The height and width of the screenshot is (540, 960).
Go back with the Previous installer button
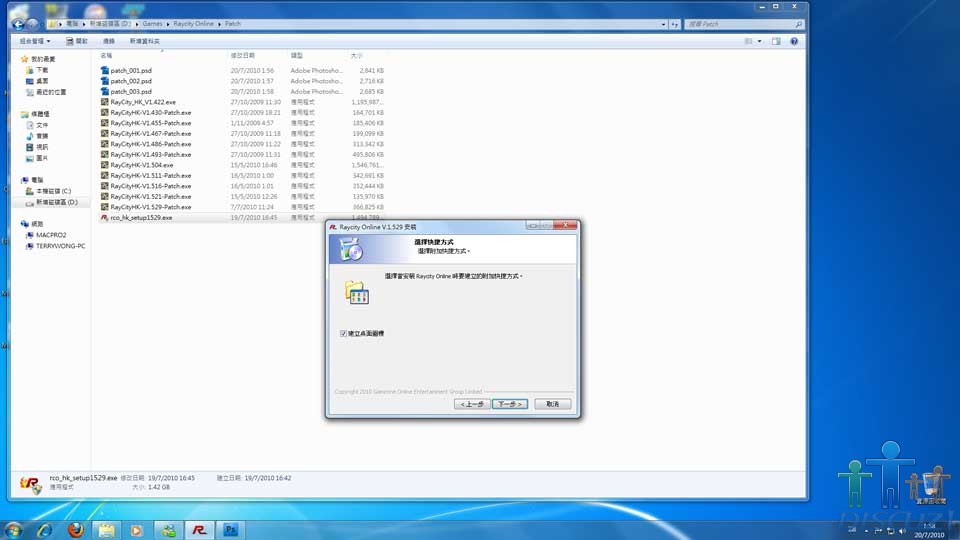coord(472,404)
